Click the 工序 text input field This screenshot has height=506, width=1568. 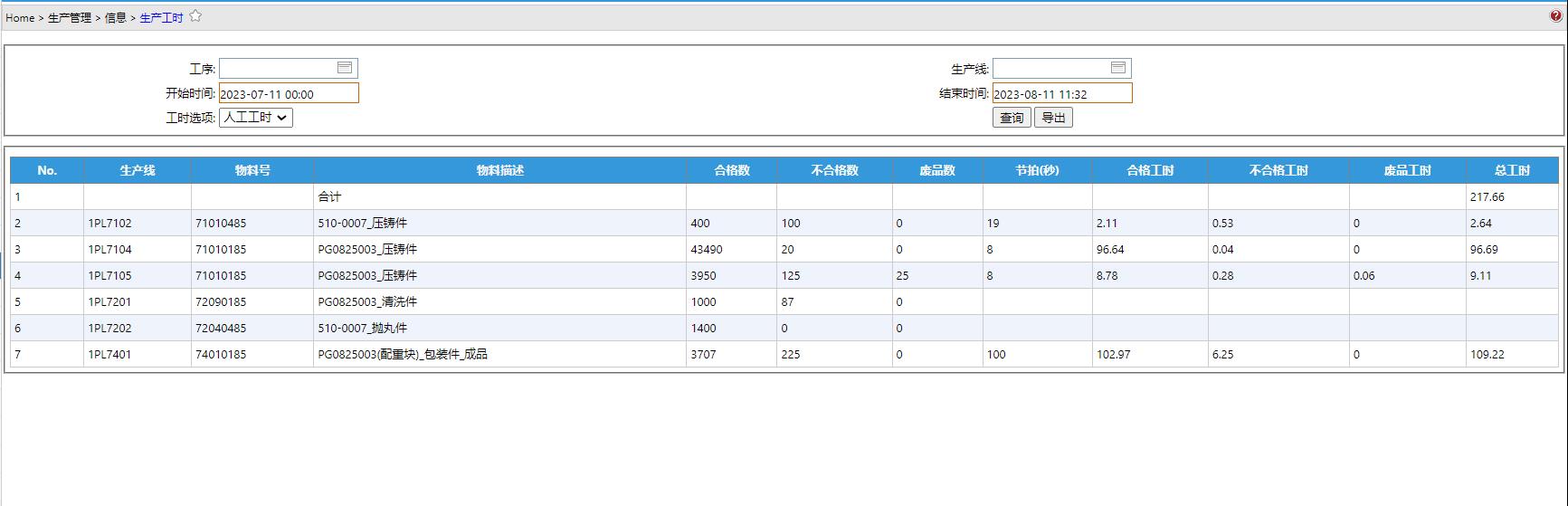pyautogui.click(x=277, y=68)
